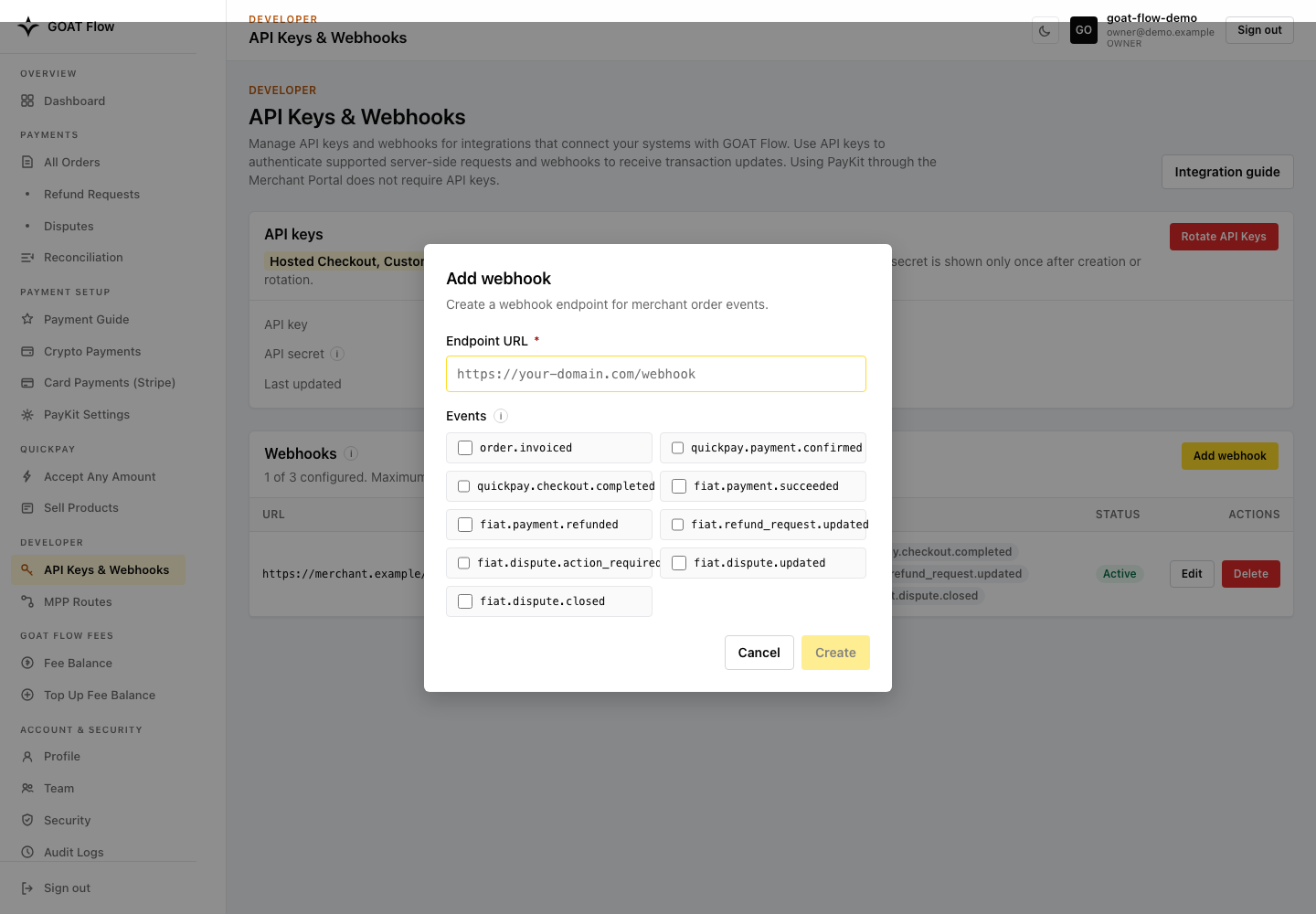The width and height of the screenshot is (1316, 914).
Task: Click the Accept Any Amount lightning icon
Action: 27,477
